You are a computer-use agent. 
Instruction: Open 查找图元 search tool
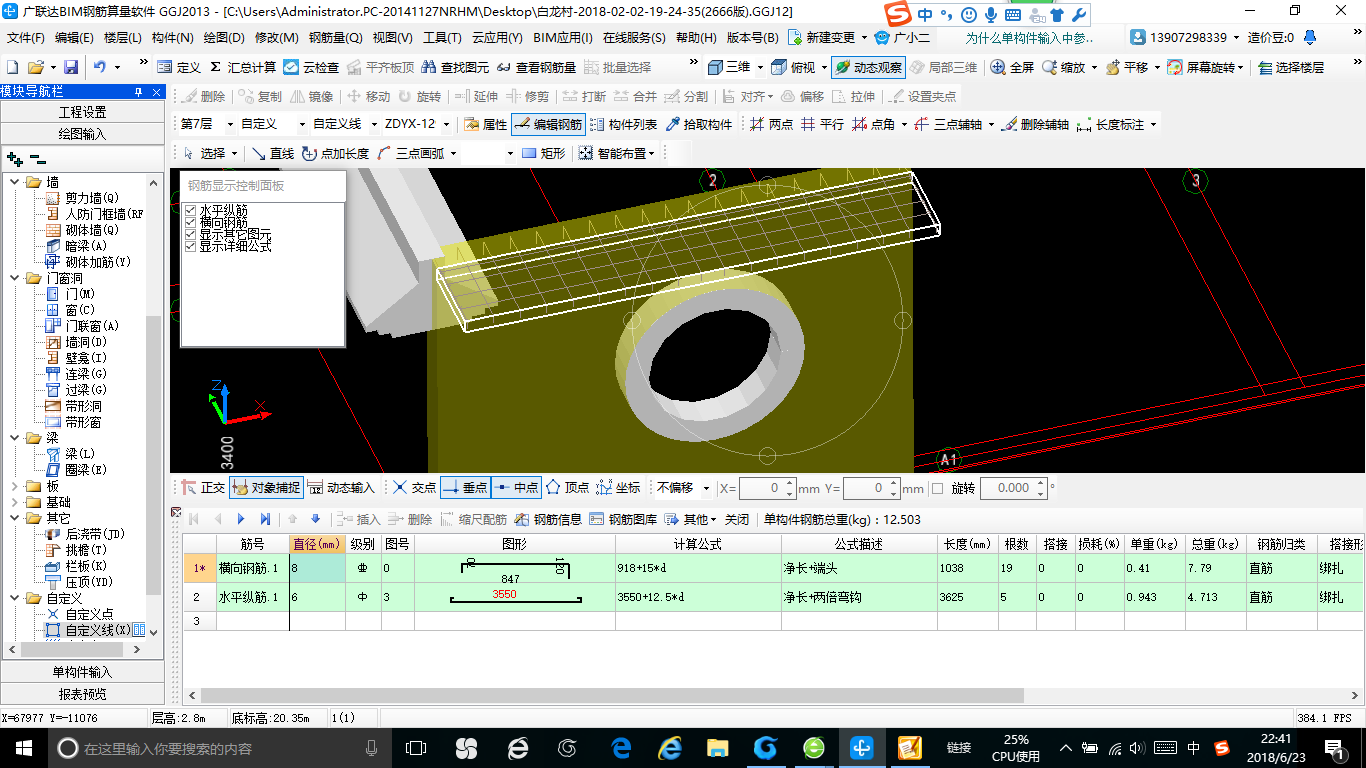[x=456, y=67]
